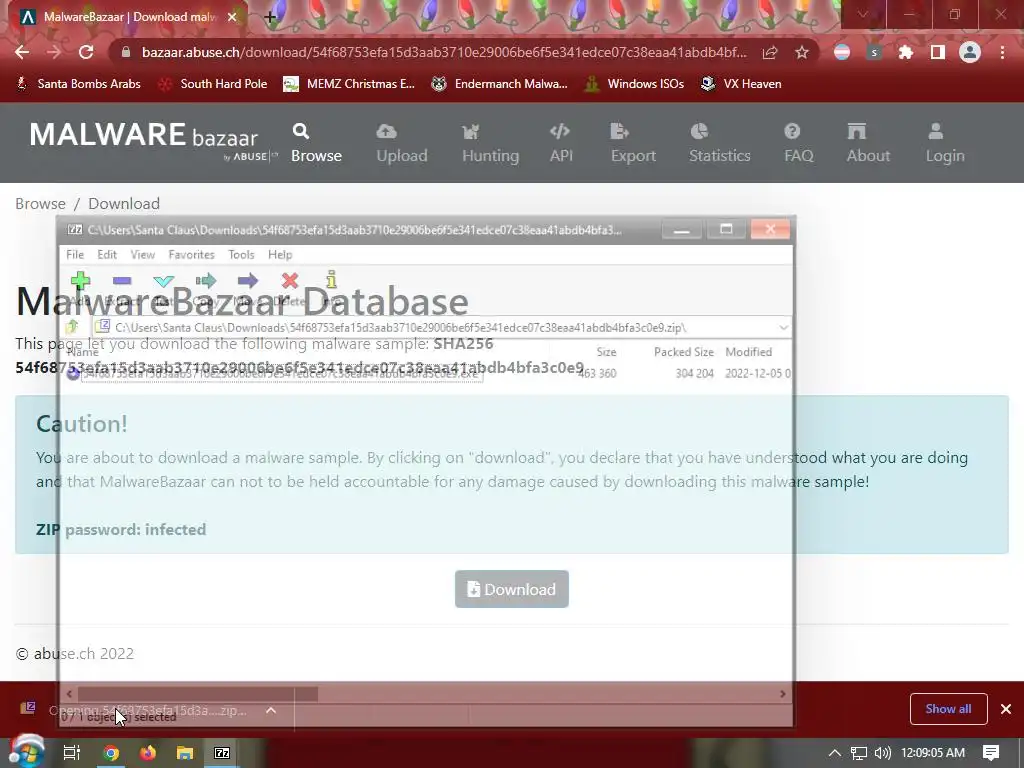Open File Explorer from the taskbar

tap(185, 753)
